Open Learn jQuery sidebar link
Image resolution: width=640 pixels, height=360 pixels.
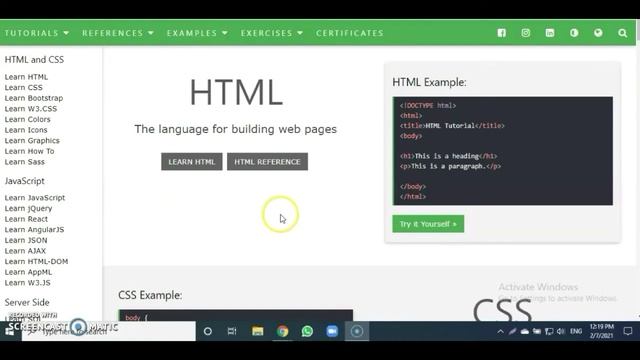pos(28,208)
